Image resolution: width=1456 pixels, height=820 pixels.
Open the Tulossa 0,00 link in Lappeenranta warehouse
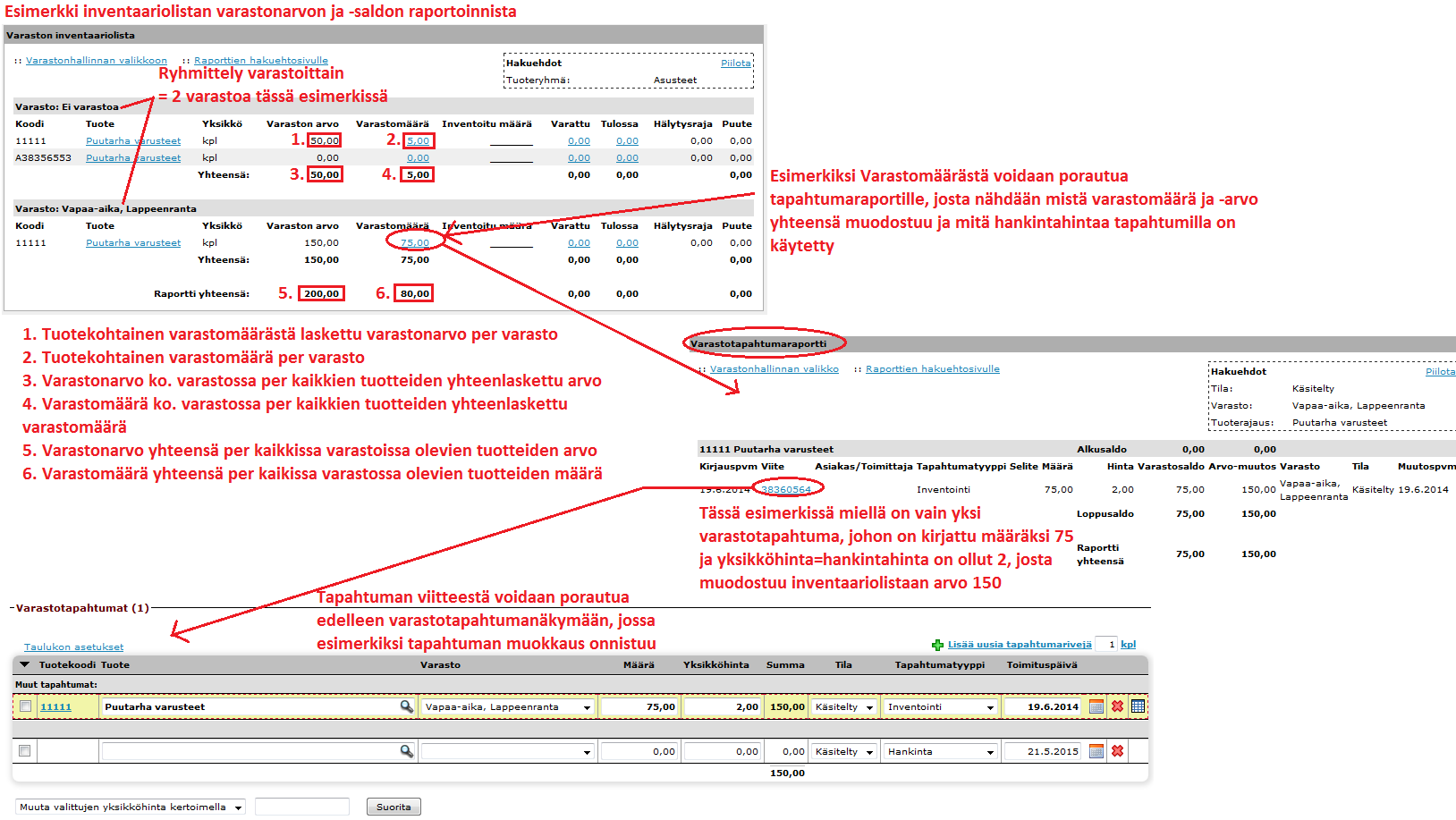[x=628, y=242]
